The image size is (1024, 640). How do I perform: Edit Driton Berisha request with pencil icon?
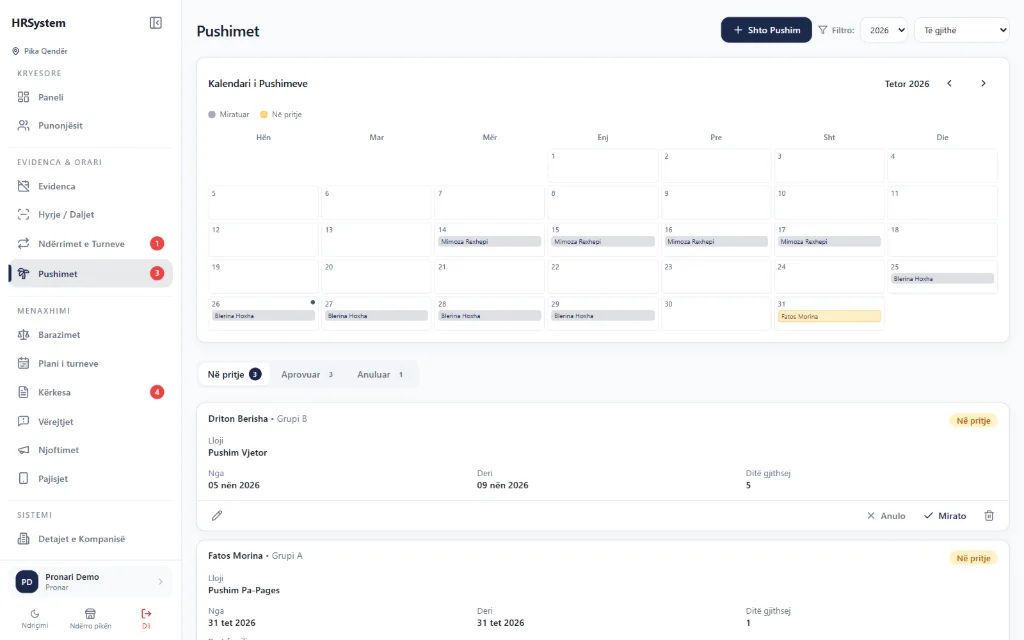[217, 515]
